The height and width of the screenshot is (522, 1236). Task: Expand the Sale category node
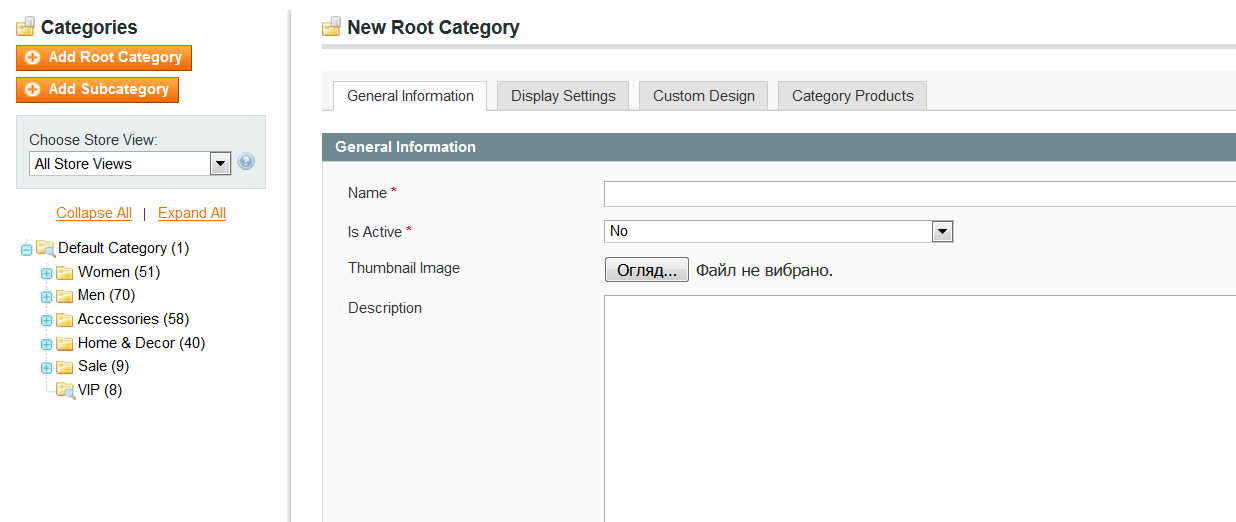[46, 367]
